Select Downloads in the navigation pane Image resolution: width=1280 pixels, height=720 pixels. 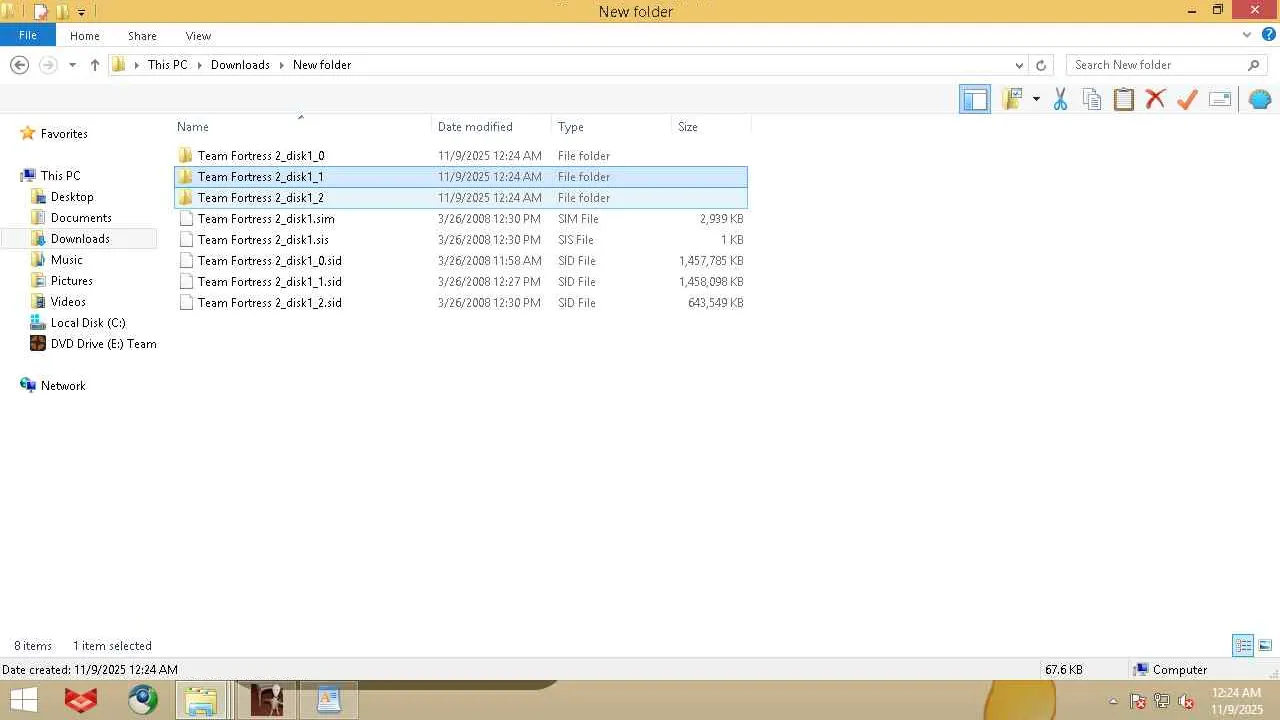[80, 239]
